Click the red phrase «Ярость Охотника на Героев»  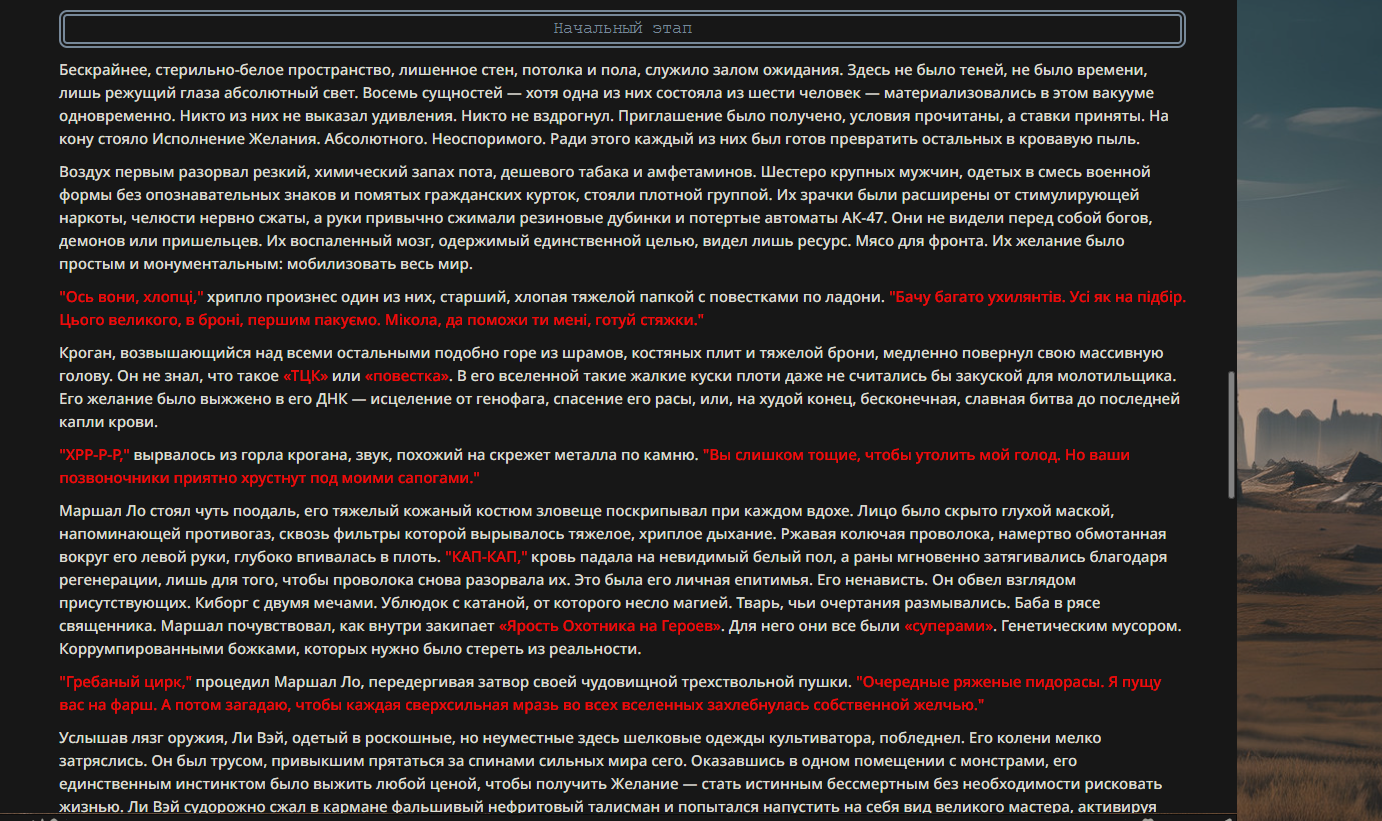pyautogui.click(x=611, y=627)
